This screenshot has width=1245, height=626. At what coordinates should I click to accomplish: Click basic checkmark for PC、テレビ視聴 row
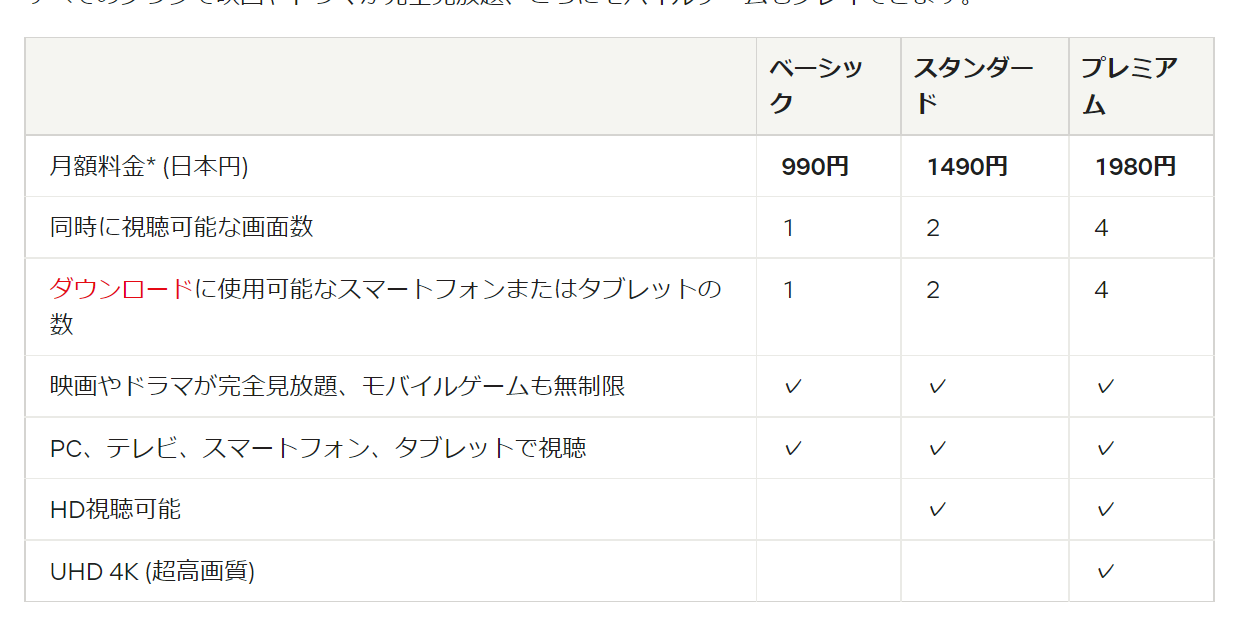click(793, 448)
